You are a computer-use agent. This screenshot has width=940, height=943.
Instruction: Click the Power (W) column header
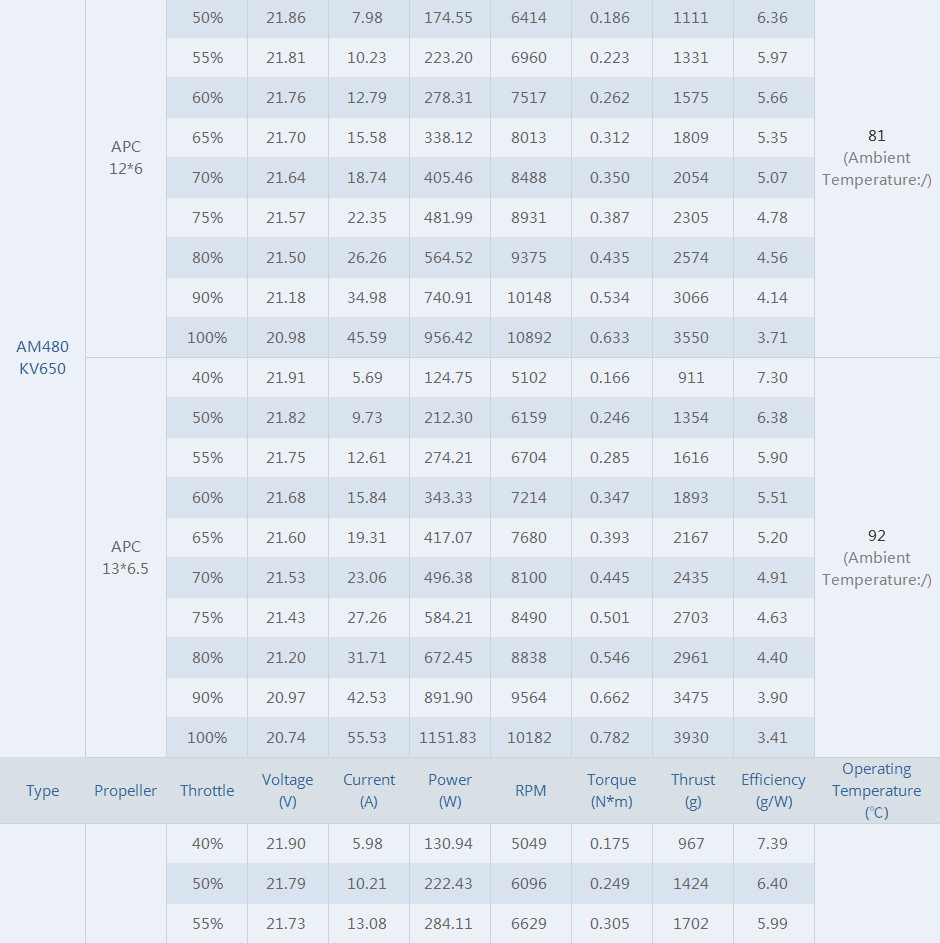(x=450, y=791)
